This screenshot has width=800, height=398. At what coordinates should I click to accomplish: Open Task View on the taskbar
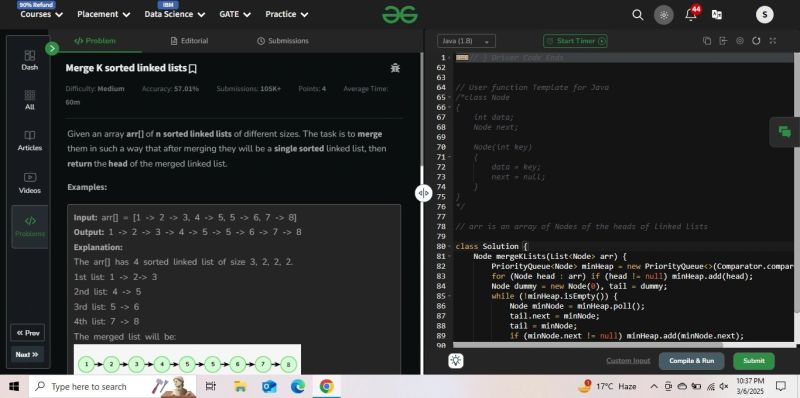[x=211, y=386]
